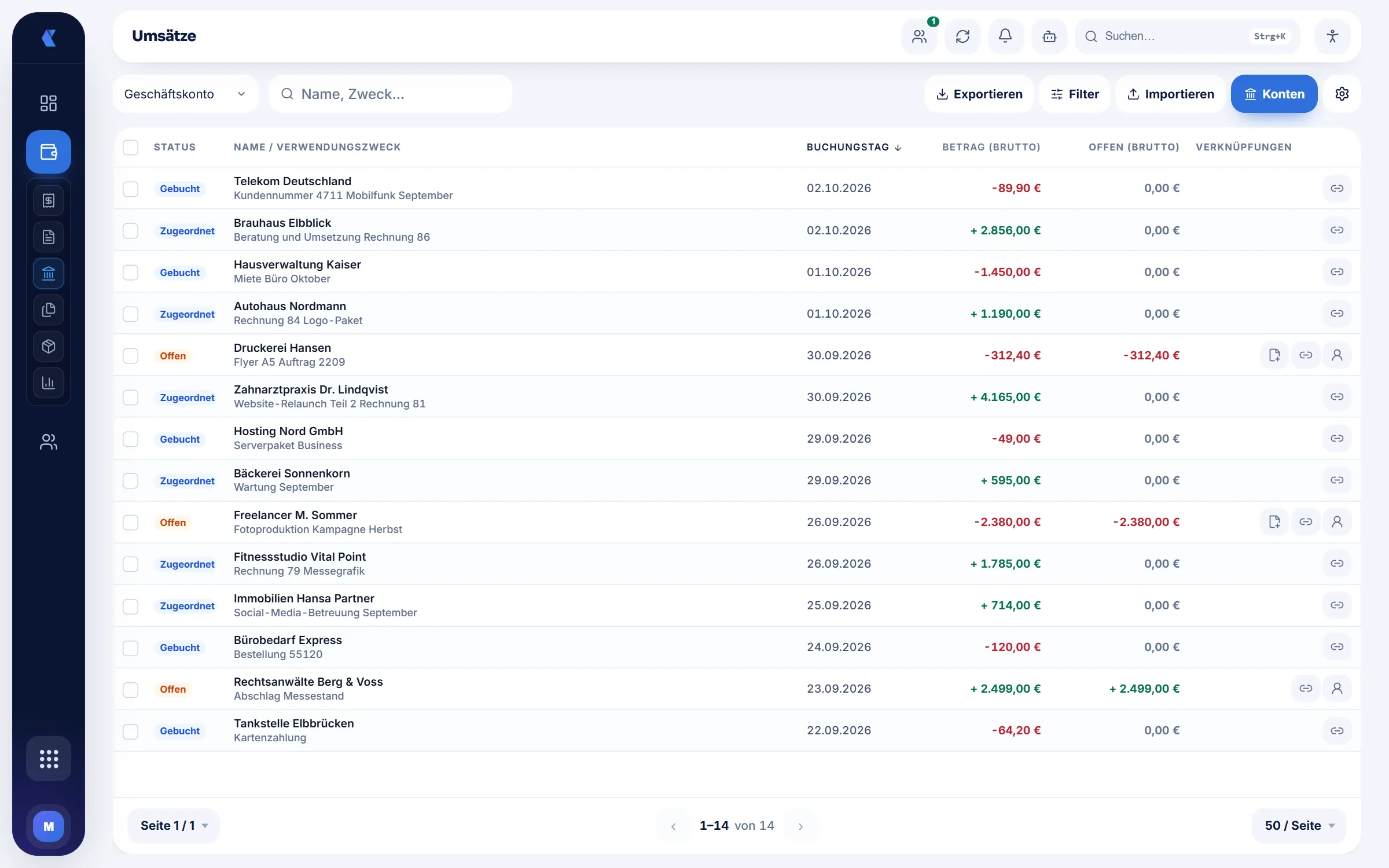
Task: Open table settings gear icon
Action: (1342, 94)
